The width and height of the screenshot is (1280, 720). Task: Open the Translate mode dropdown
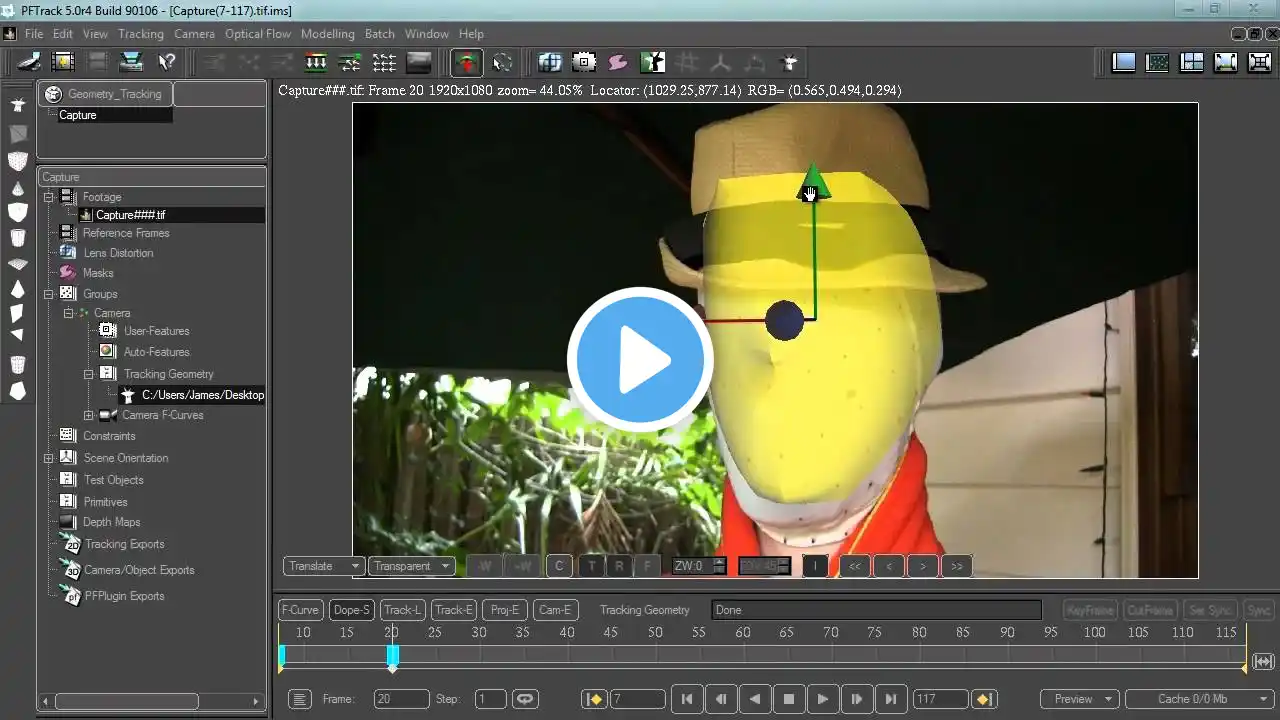324,566
